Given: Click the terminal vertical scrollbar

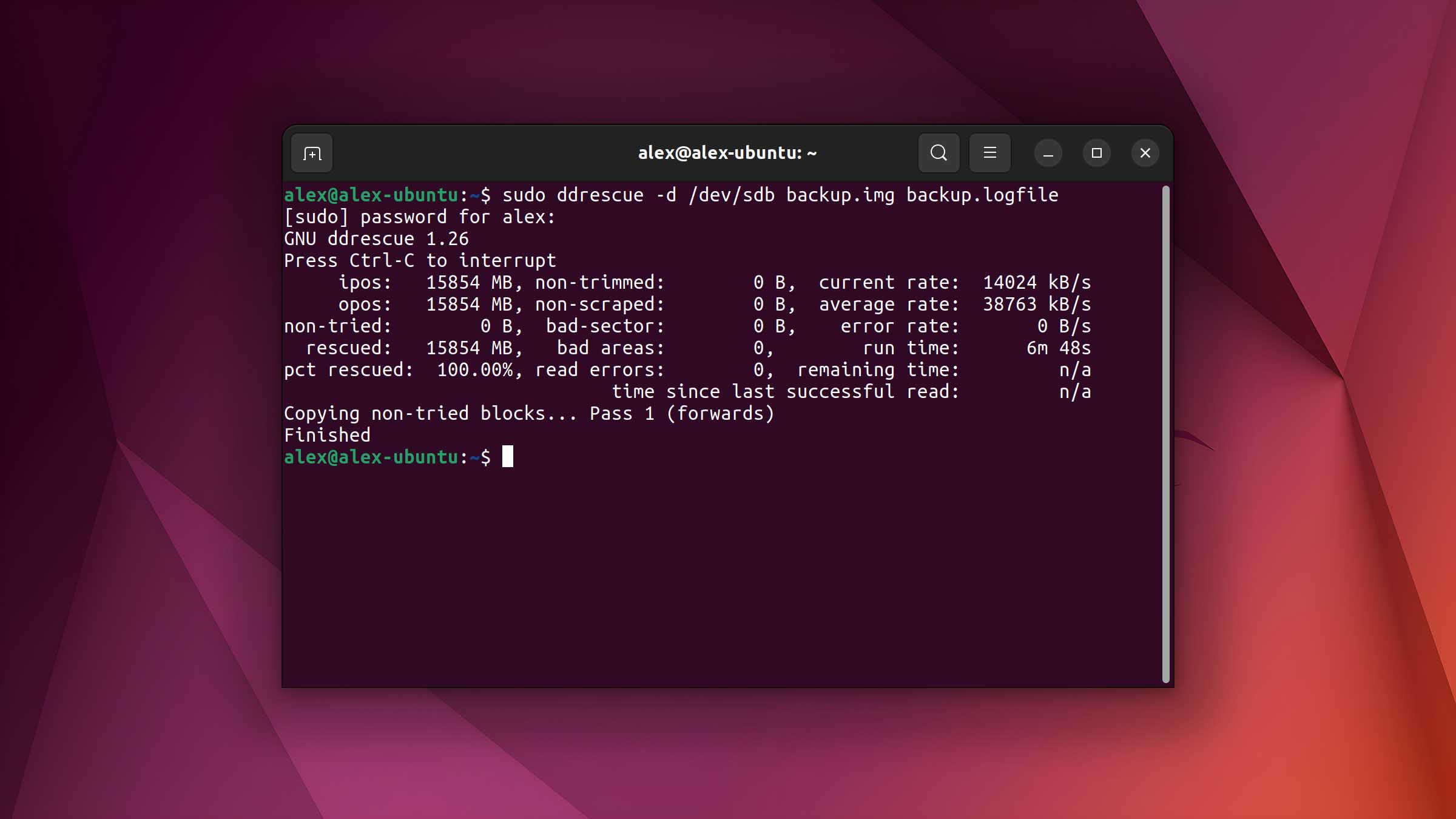Looking at the screenshot, I should point(1165,434).
